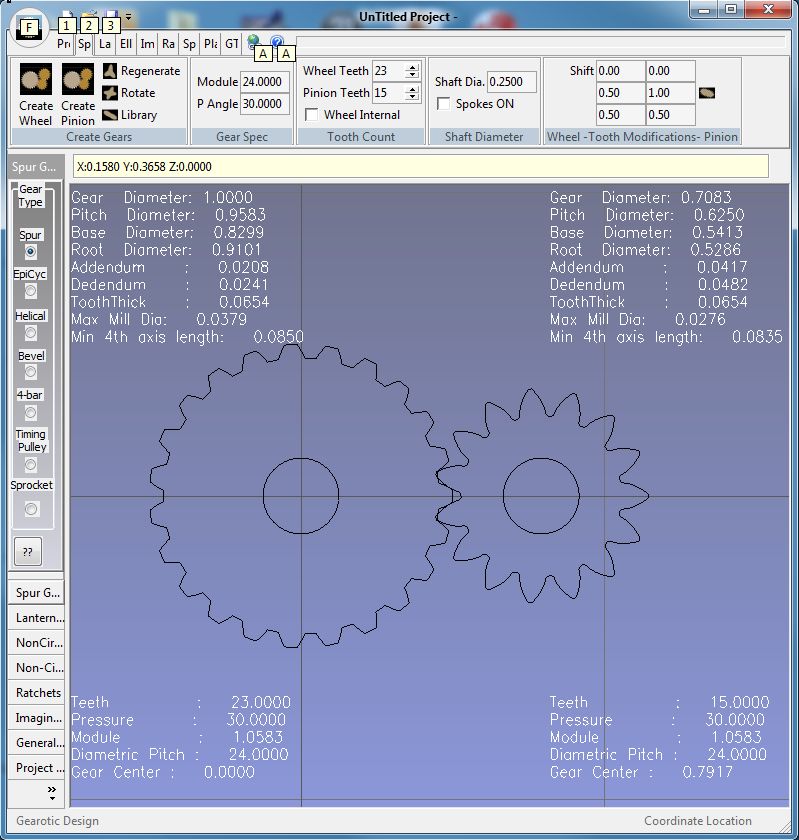
Task: Select the Bevel gear type radio button
Action: click(x=31, y=372)
